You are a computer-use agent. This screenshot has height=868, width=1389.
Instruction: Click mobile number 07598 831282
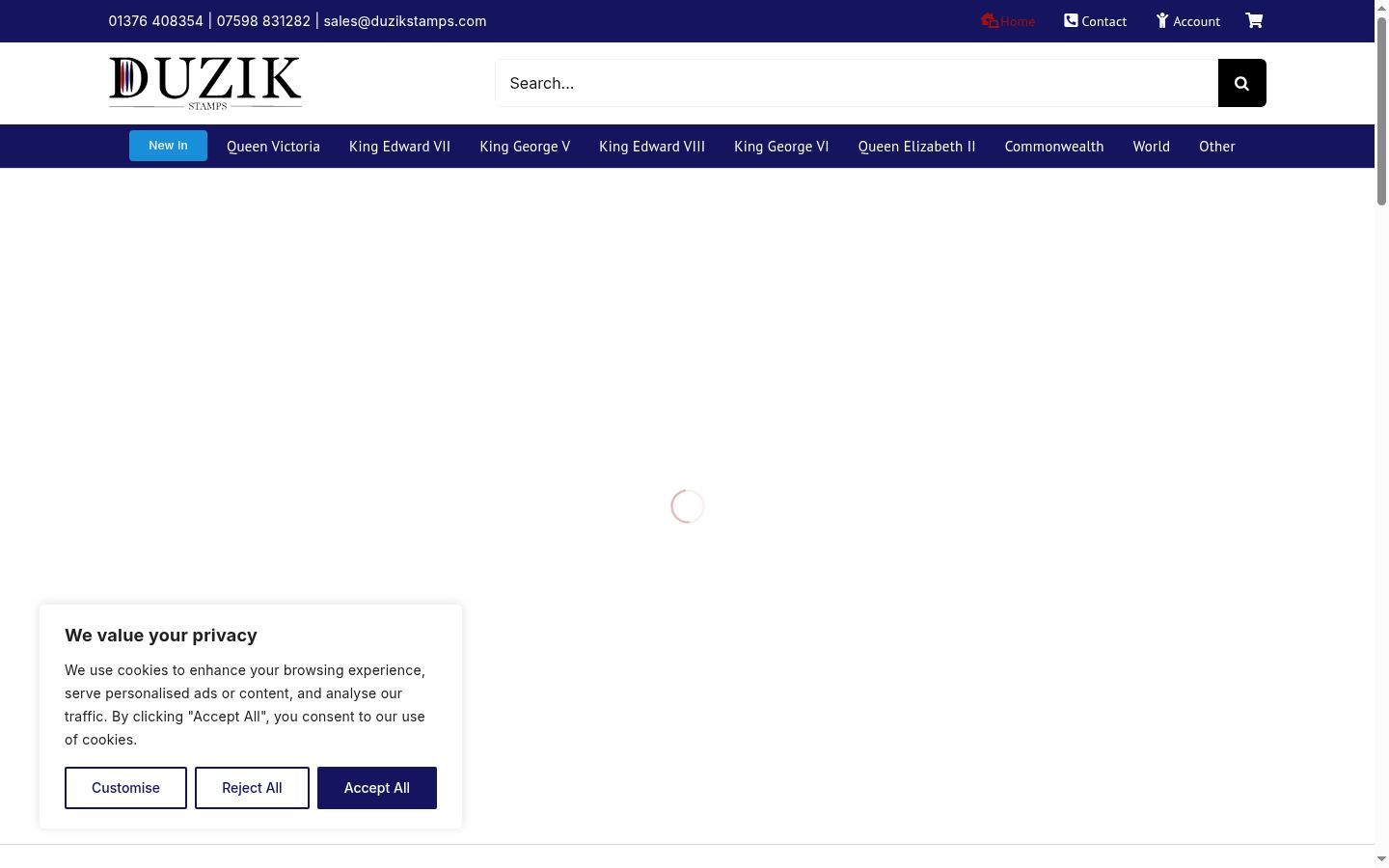[x=263, y=21]
